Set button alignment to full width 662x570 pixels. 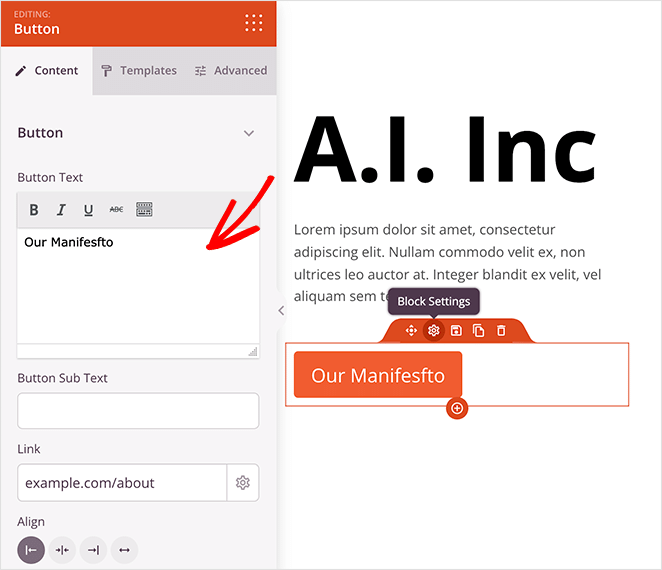tap(124, 550)
